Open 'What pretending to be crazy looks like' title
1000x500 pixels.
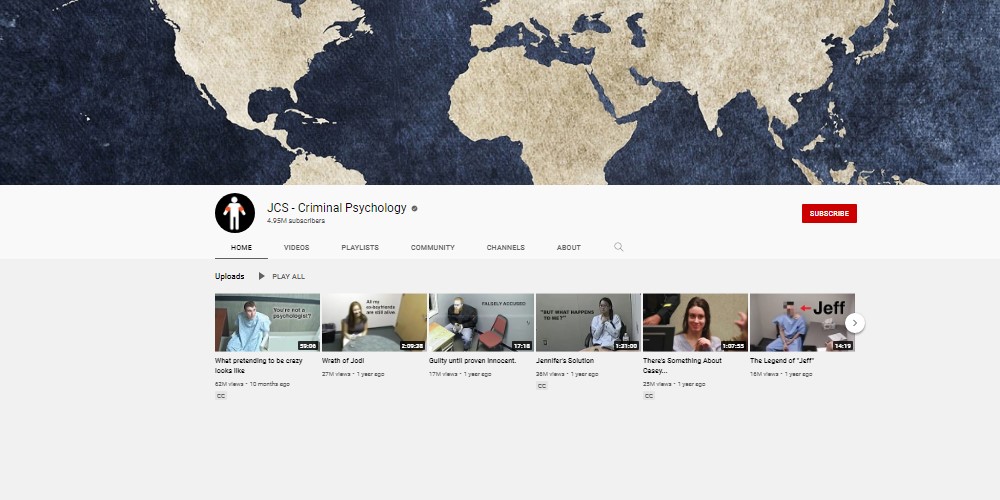259,365
